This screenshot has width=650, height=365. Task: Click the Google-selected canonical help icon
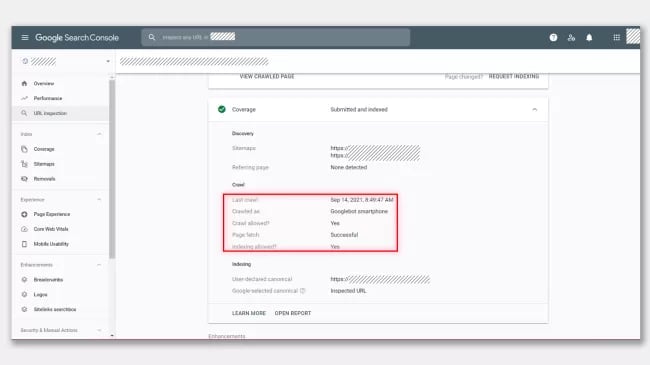303,291
